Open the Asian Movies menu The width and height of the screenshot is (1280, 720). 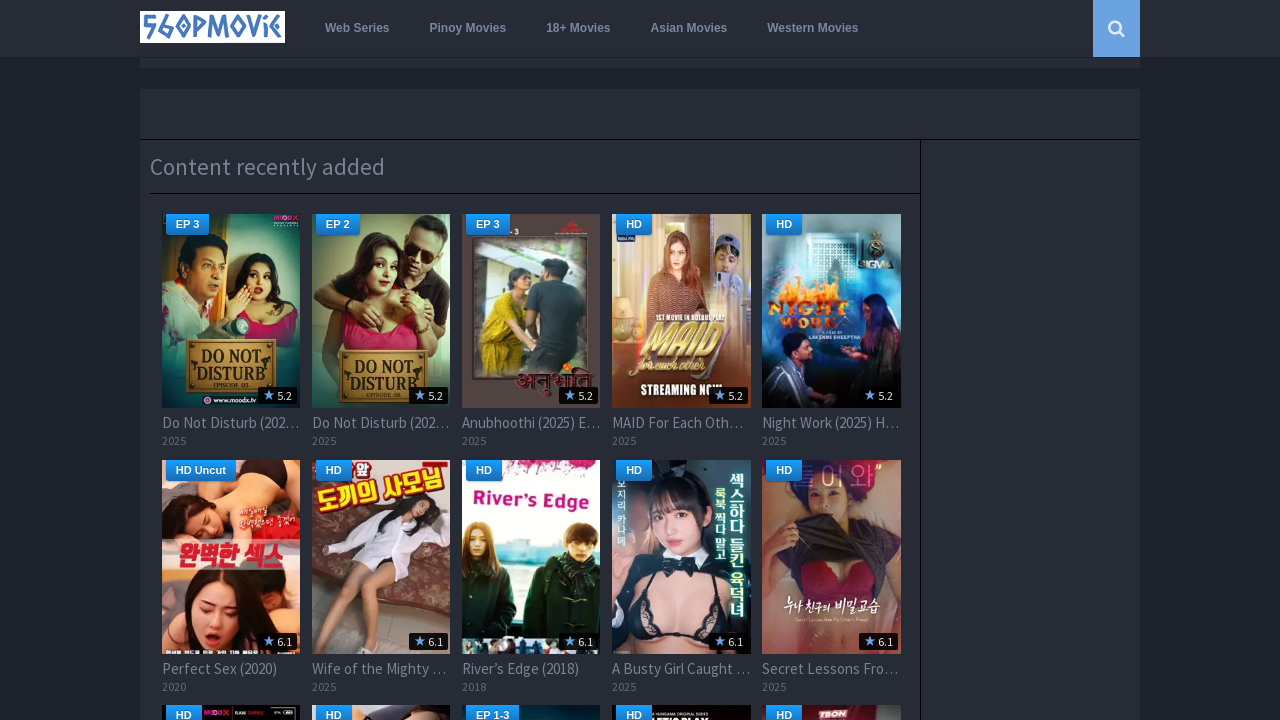[689, 28]
